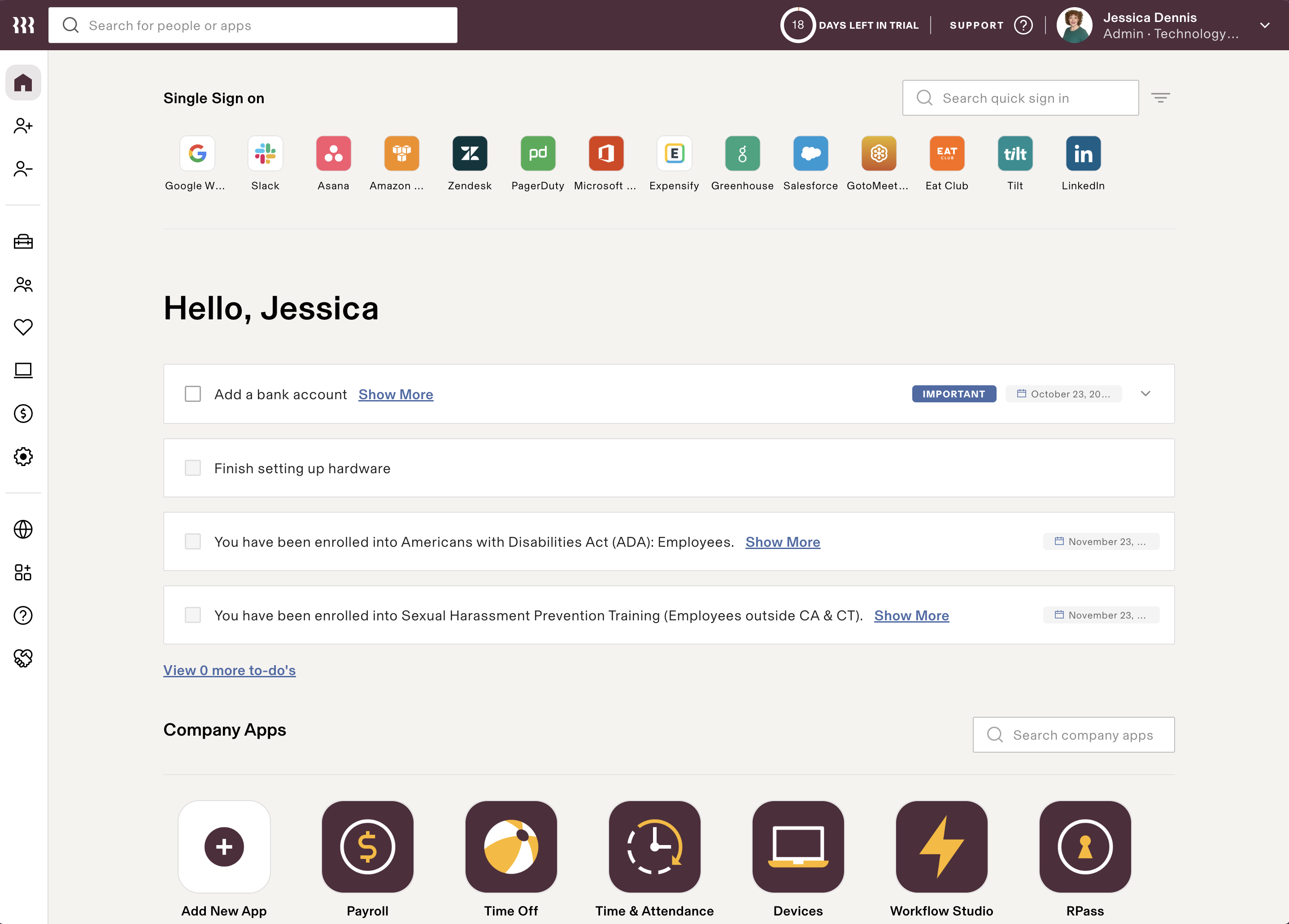The width and height of the screenshot is (1289, 924).
Task: Open the gear settings sidebar icon
Action: pyautogui.click(x=23, y=456)
